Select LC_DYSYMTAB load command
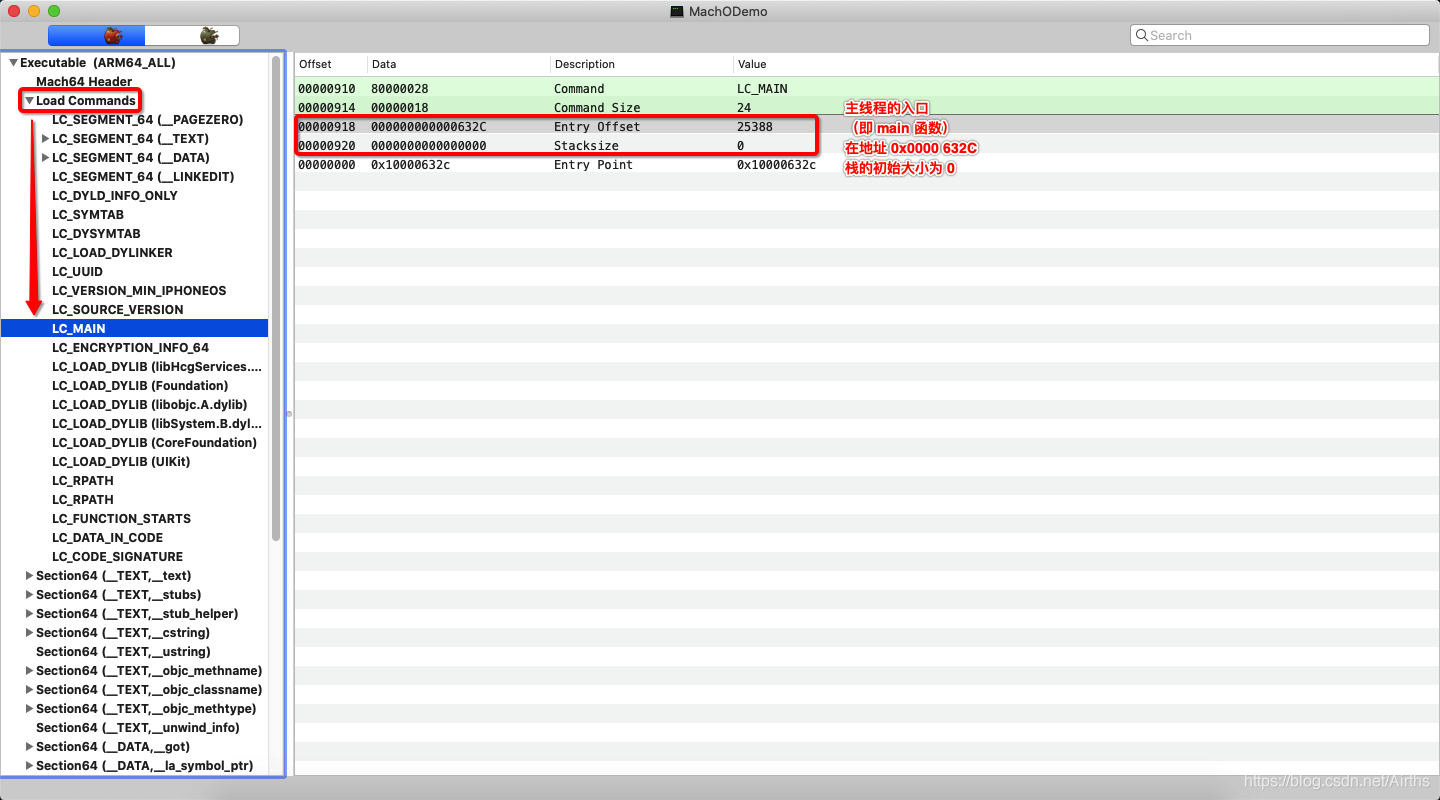The width and height of the screenshot is (1440, 800). [x=96, y=234]
